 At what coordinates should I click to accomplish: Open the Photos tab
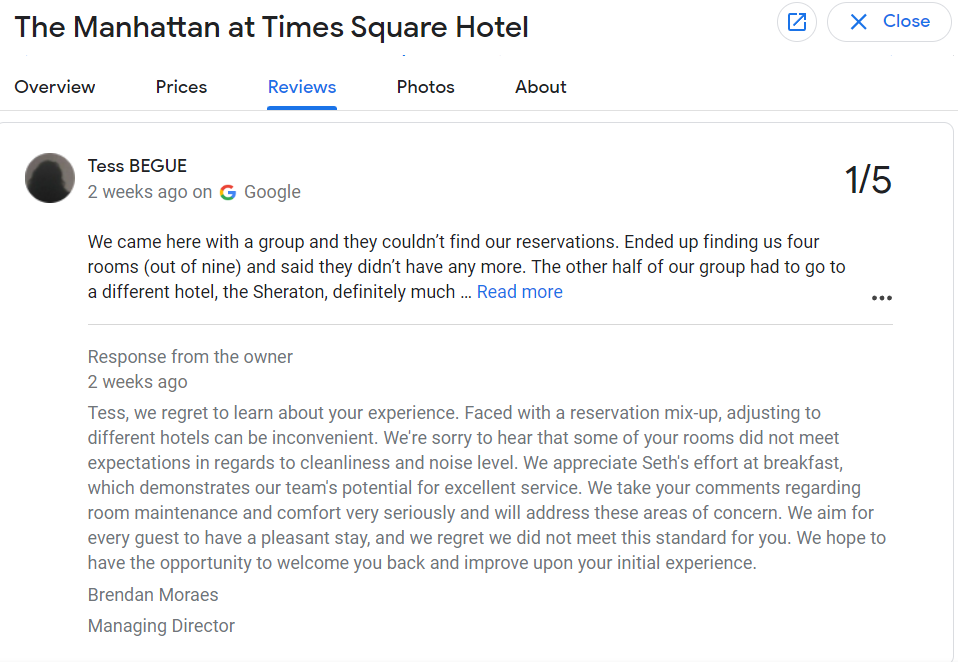pyautogui.click(x=426, y=87)
